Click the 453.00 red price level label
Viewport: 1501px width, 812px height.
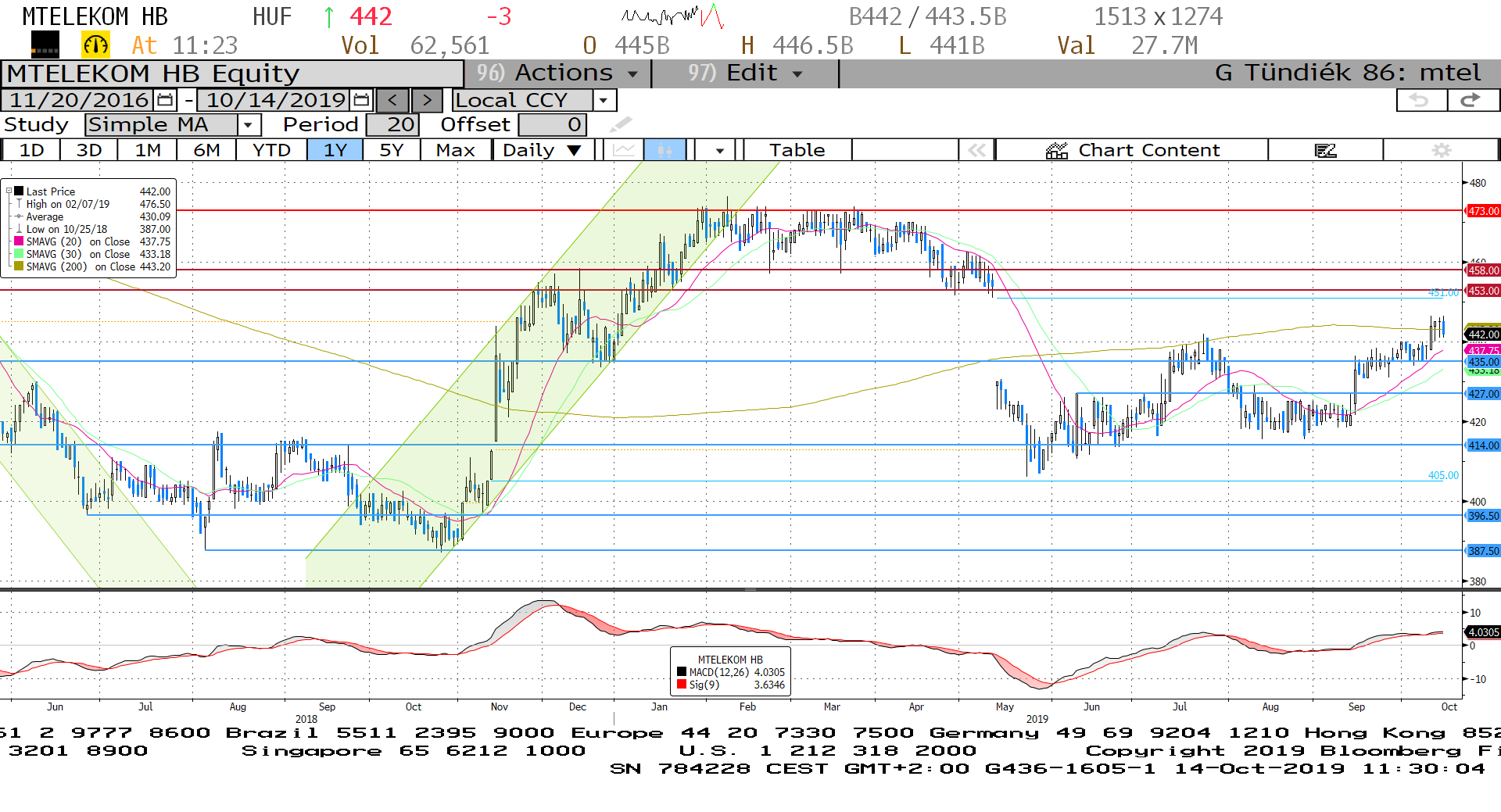(x=1483, y=291)
